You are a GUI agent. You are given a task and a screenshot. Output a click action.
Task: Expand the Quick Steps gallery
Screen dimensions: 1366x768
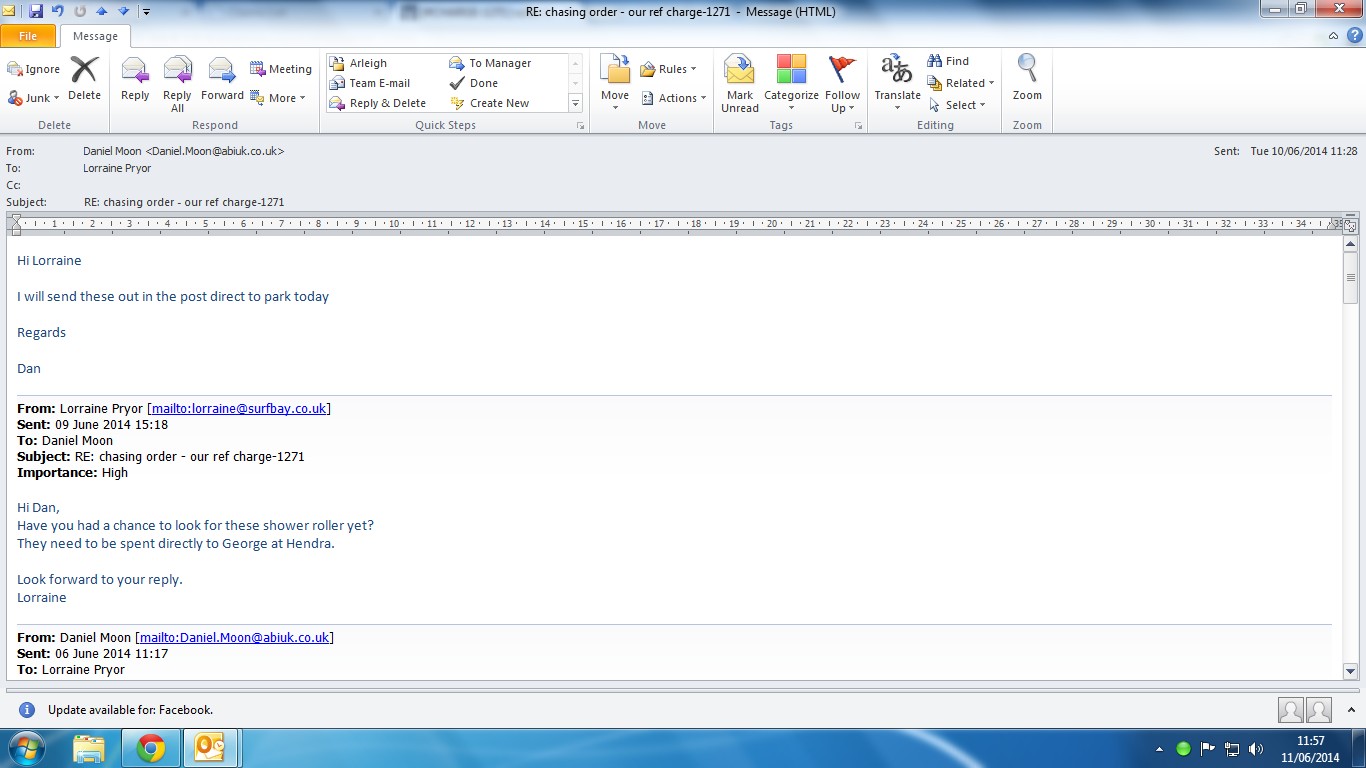575,103
